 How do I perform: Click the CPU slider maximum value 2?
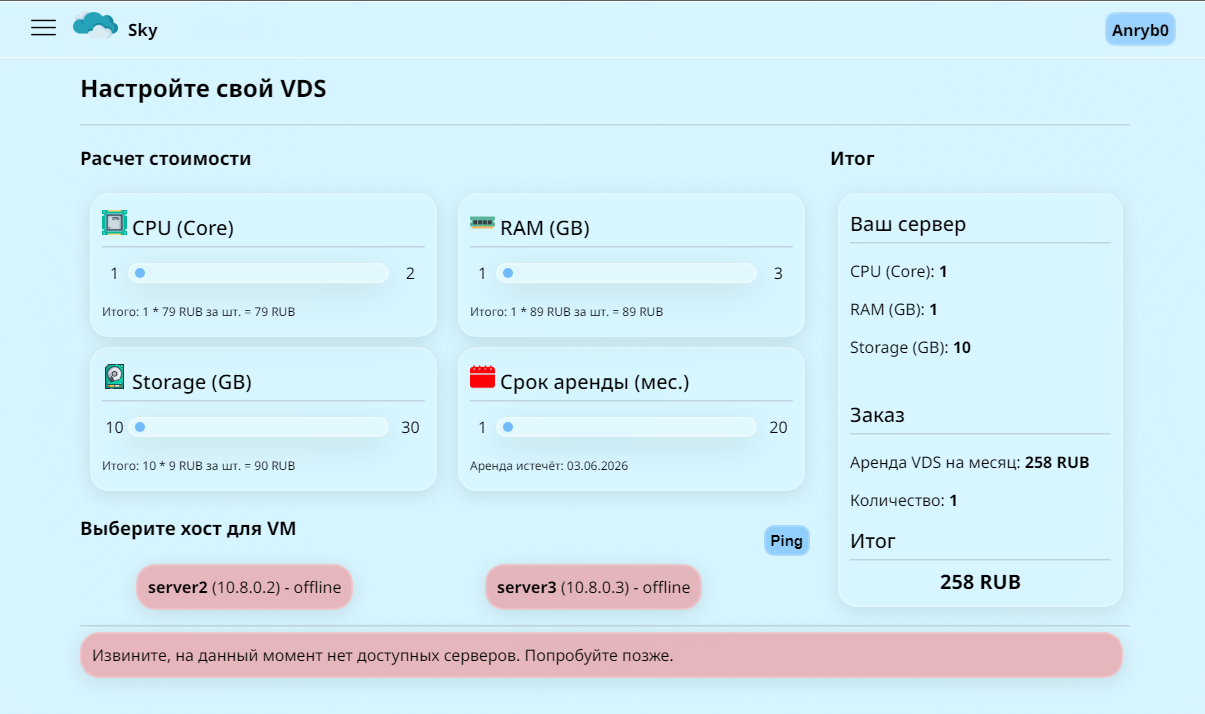[410, 274]
